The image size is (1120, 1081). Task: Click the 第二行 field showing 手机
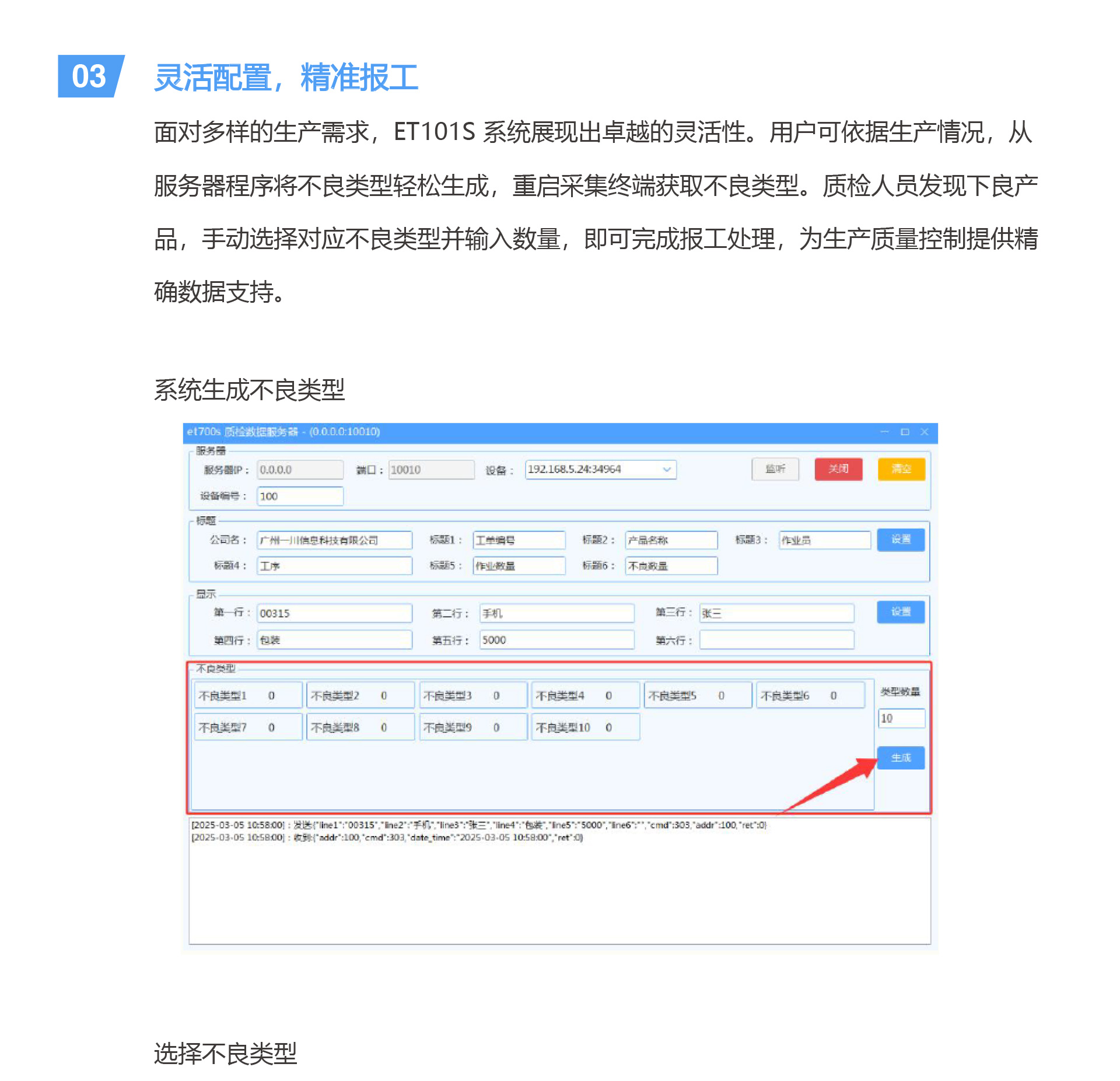tap(557, 614)
